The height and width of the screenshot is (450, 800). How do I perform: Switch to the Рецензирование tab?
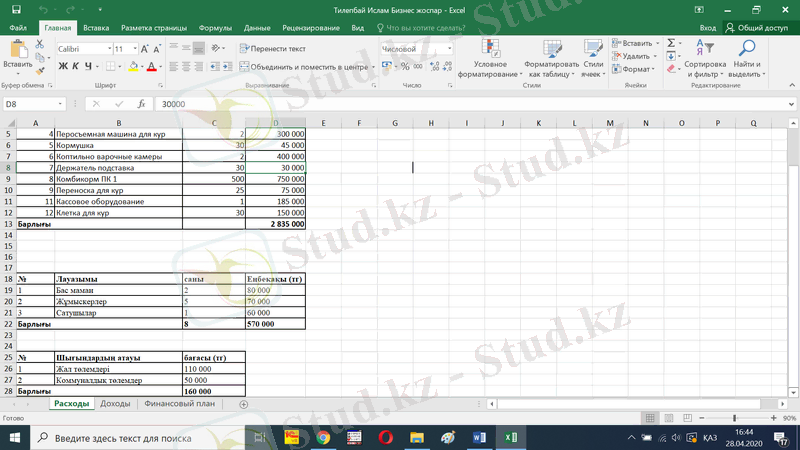(x=311, y=28)
